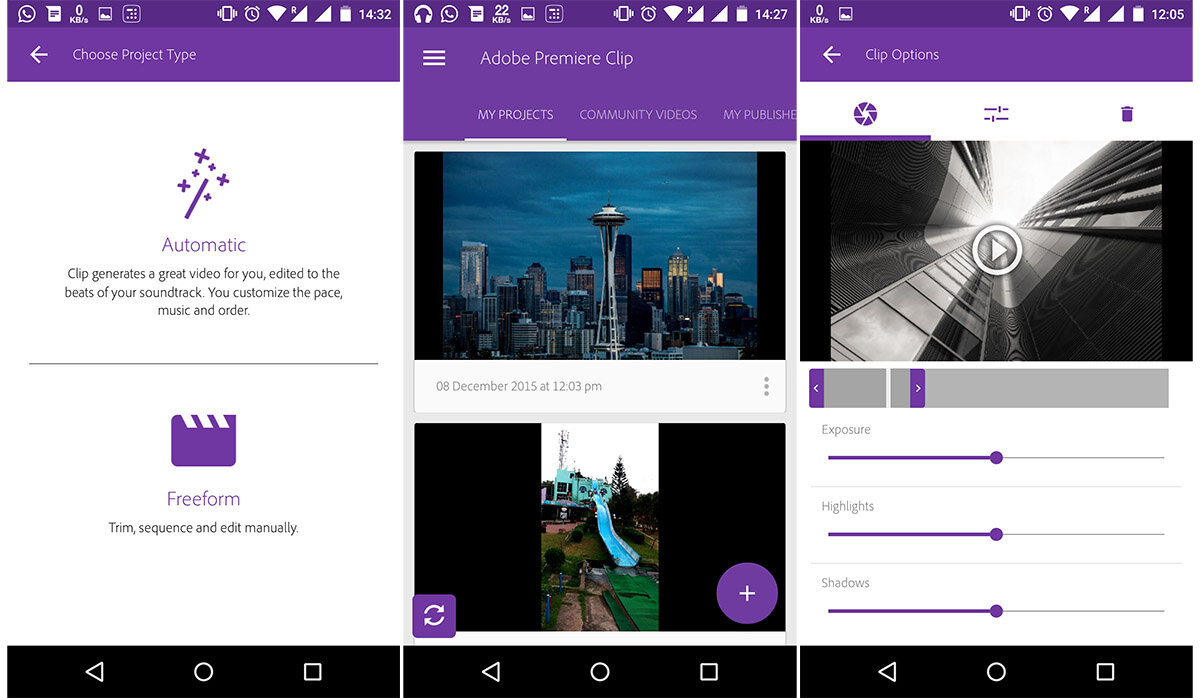The height and width of the screenshot is (698, 1200).
Task: Select the Automatic magic wand icon
Action: click(x=203, y=183)
